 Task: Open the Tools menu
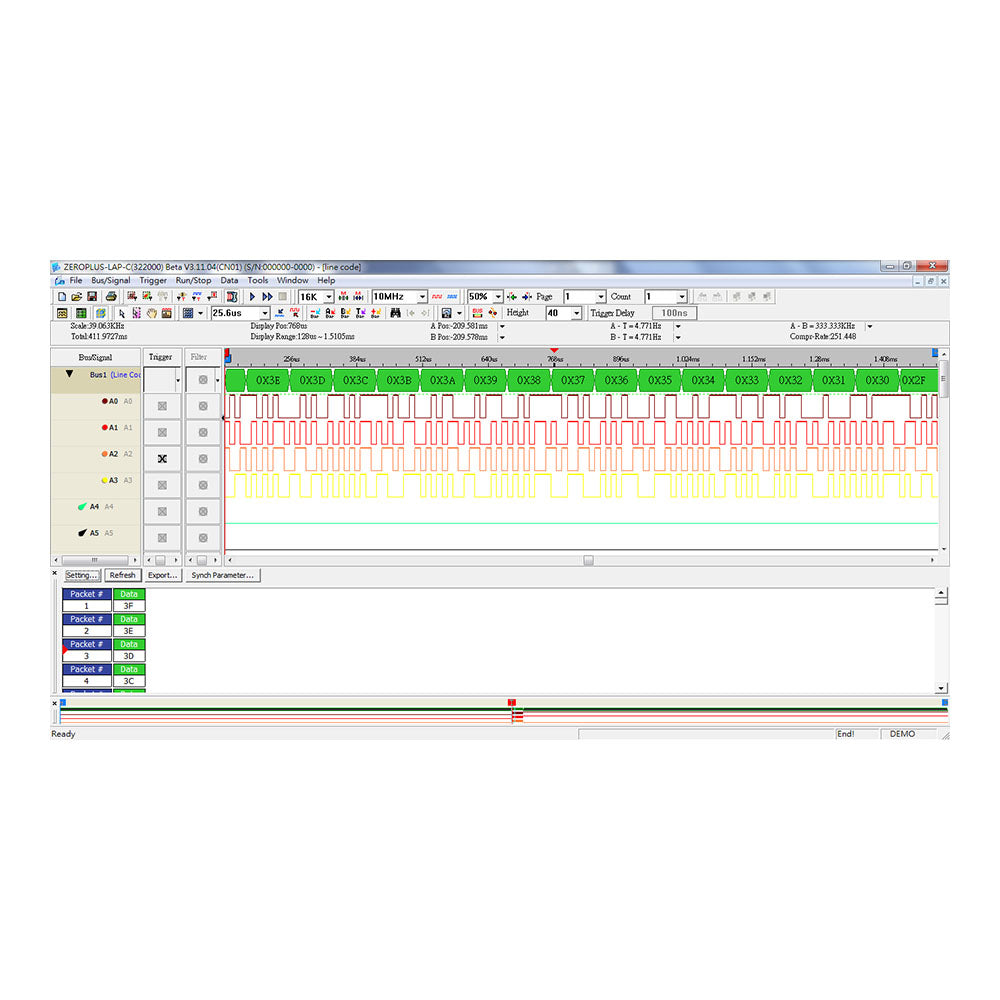(x=258, y=281)
